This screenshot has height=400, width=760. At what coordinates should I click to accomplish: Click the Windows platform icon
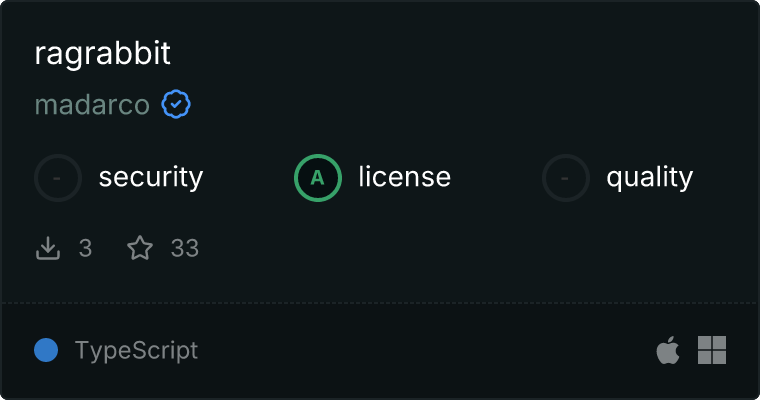click(x=712, y=350)
